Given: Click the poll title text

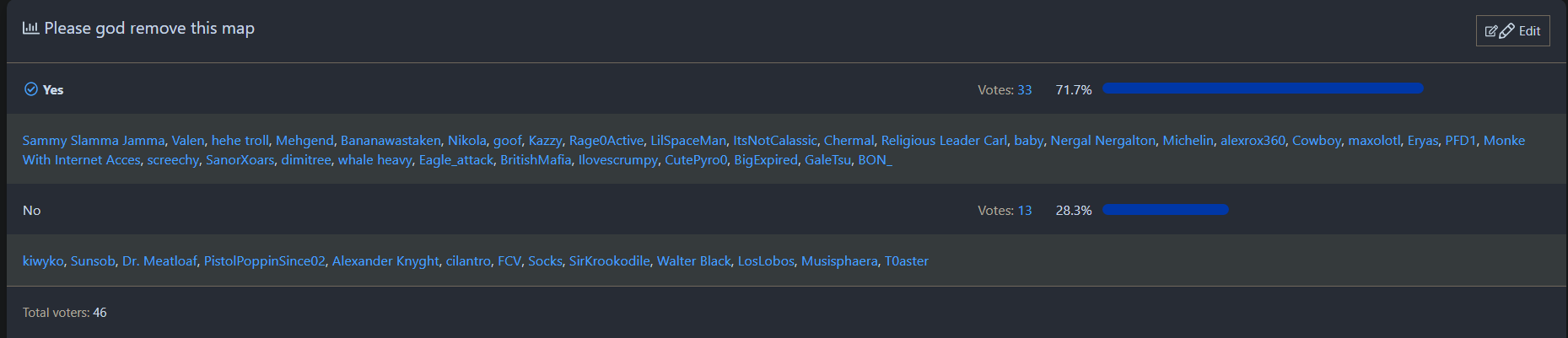Looking at the screenshot, I should point(149,29).
